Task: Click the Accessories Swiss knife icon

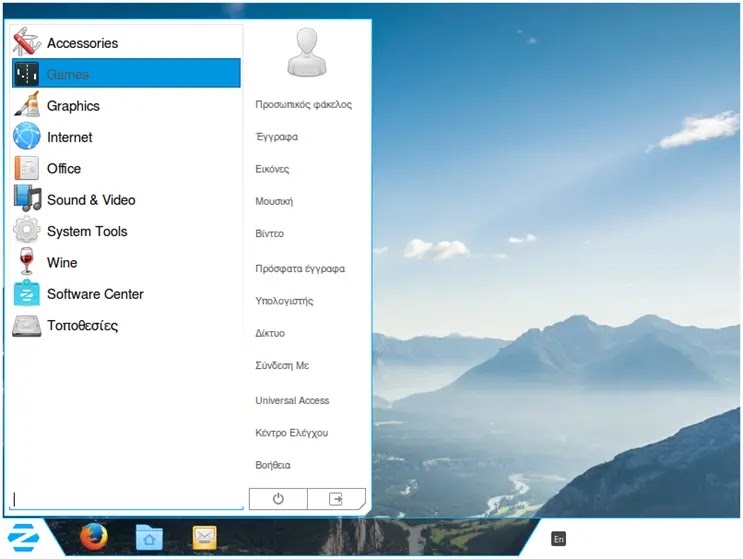Action: click(27, 42)
